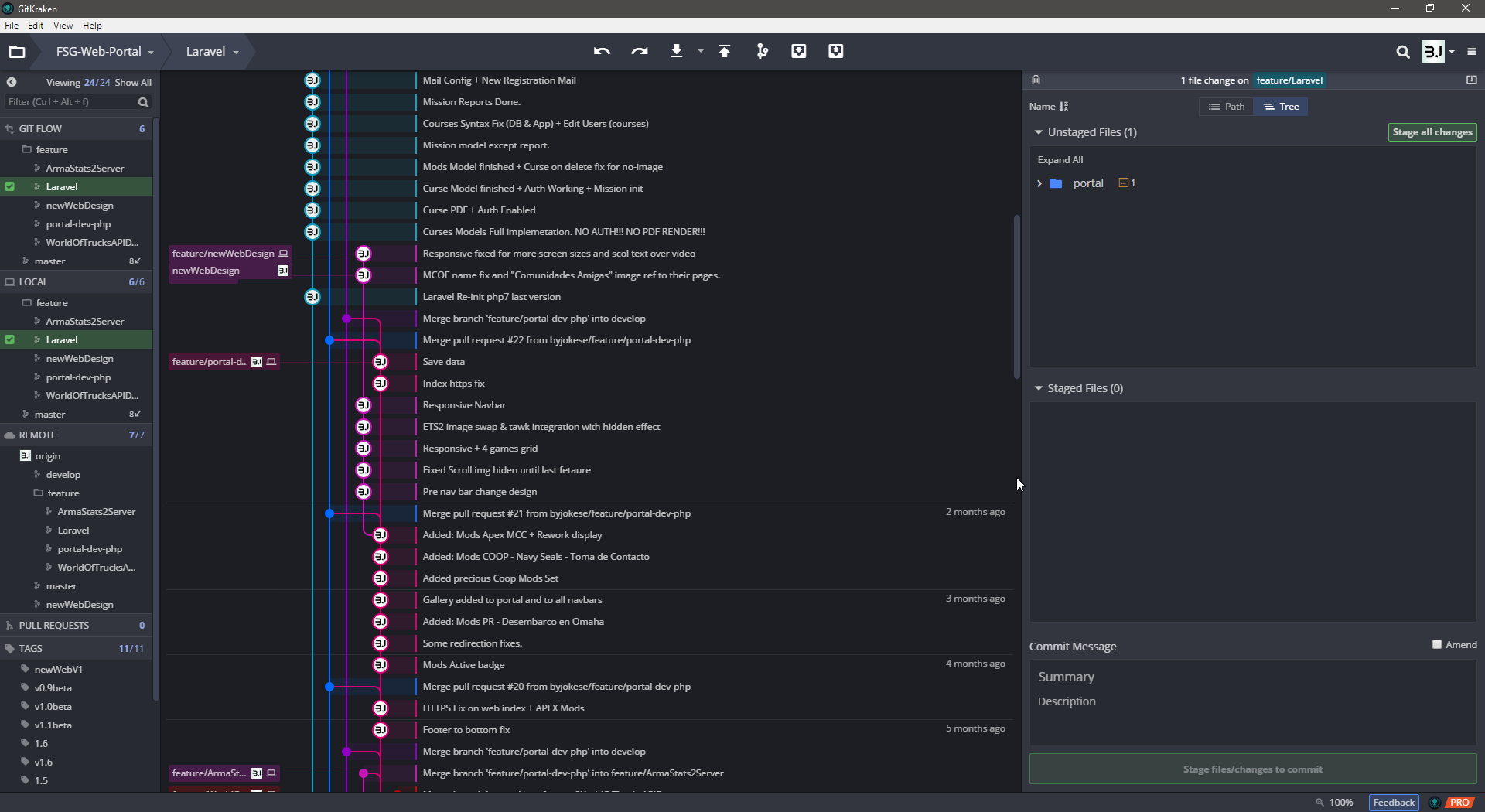The width and height of the screenshot is (1485, 812).
Task: Collapse the Unstaged Files section
Action: point(1039,132)
